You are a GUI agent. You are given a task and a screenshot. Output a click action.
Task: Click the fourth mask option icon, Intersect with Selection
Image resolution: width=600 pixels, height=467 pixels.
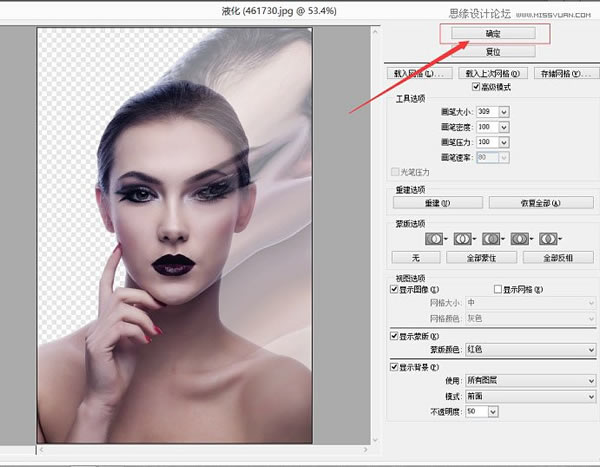click(521, 239)
